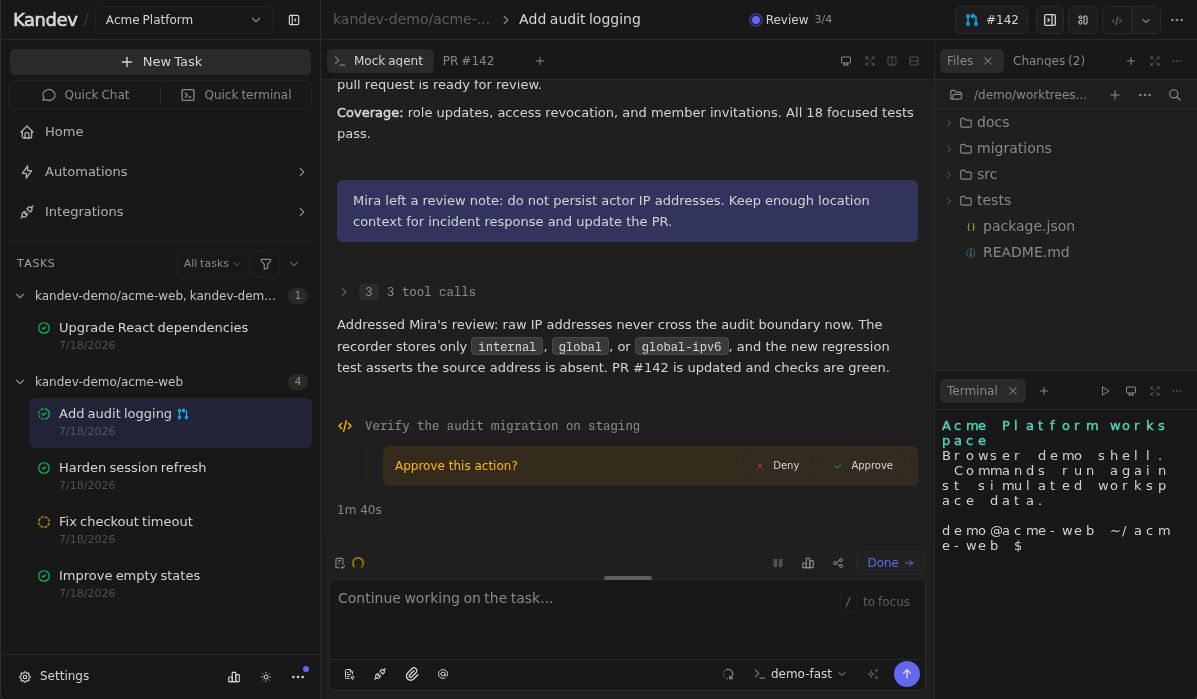
Task: Click the task plan checklist icon above the input
Action: 340,563
